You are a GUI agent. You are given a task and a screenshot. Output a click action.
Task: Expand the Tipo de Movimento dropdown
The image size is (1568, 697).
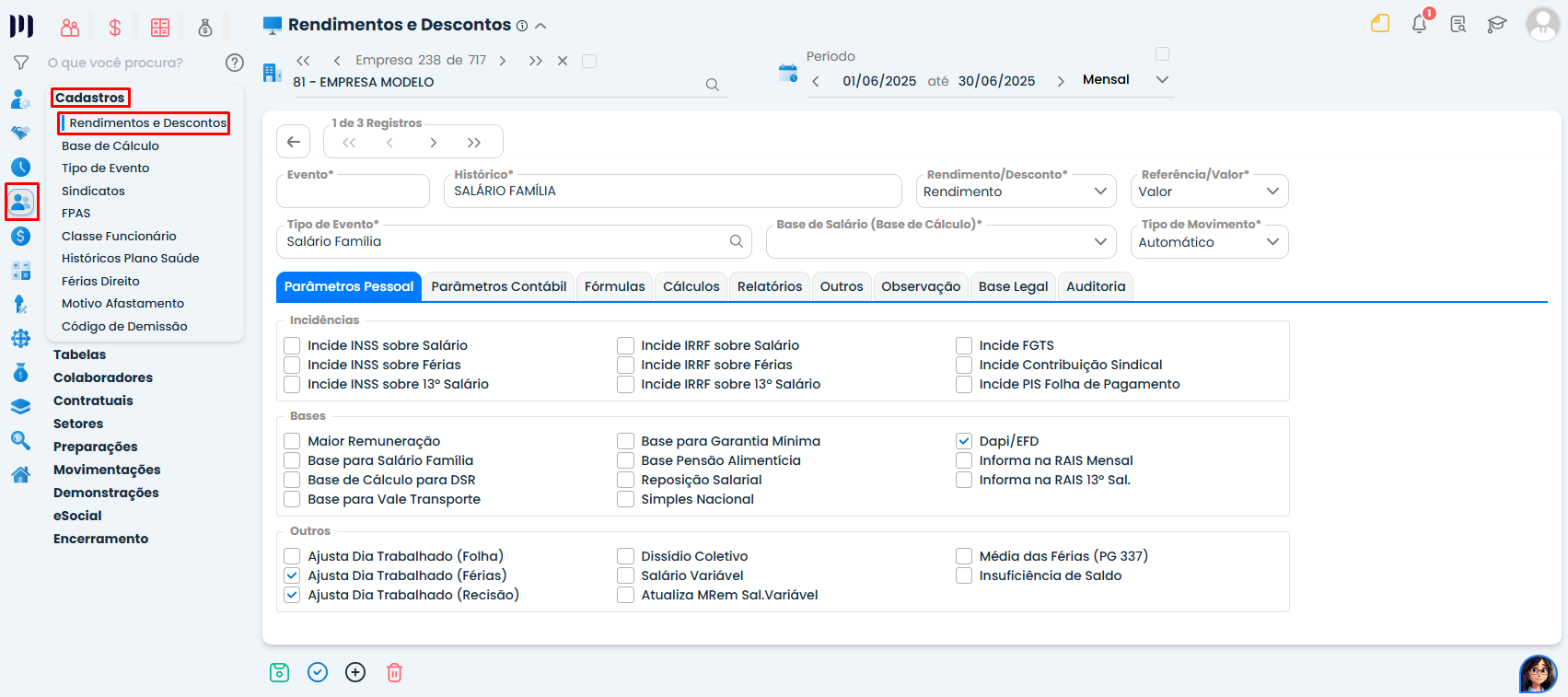click(1208, 242)
